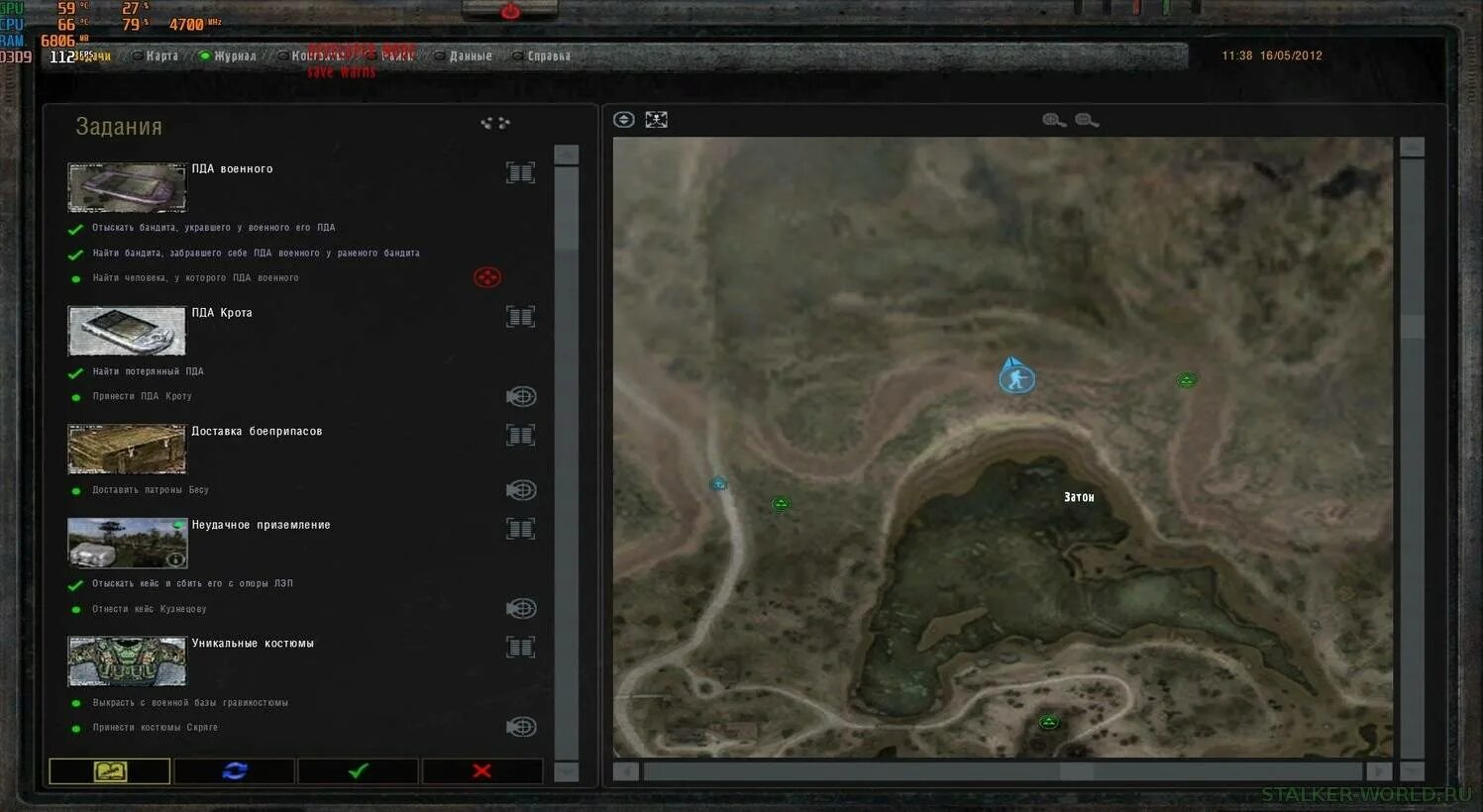This screenshot has width=1483, height=812.
Task: Toggle map target for Отнести кейс Кузнецову
Action: [x=521, y=608]
